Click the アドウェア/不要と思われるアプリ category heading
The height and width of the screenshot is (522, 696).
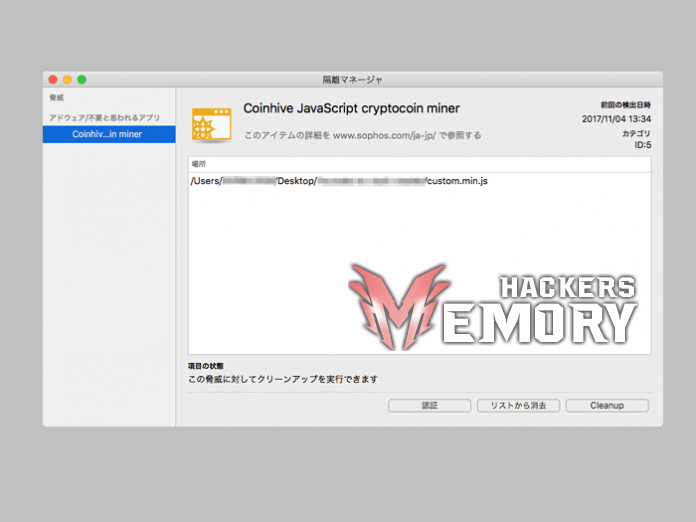(104, 118)
